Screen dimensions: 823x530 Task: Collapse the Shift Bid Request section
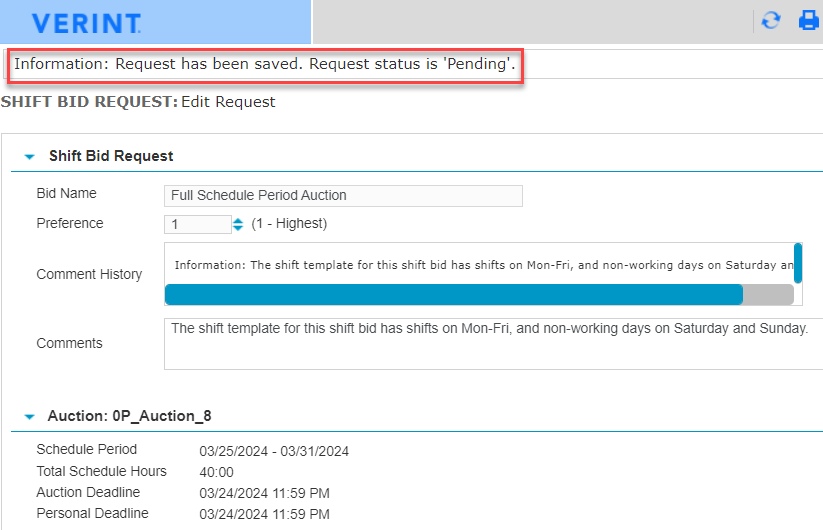[x=29, y=157]
